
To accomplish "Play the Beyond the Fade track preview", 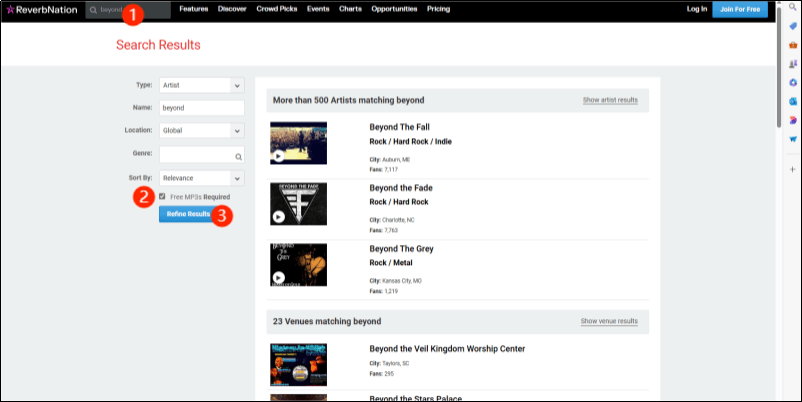I will point(278,217).
